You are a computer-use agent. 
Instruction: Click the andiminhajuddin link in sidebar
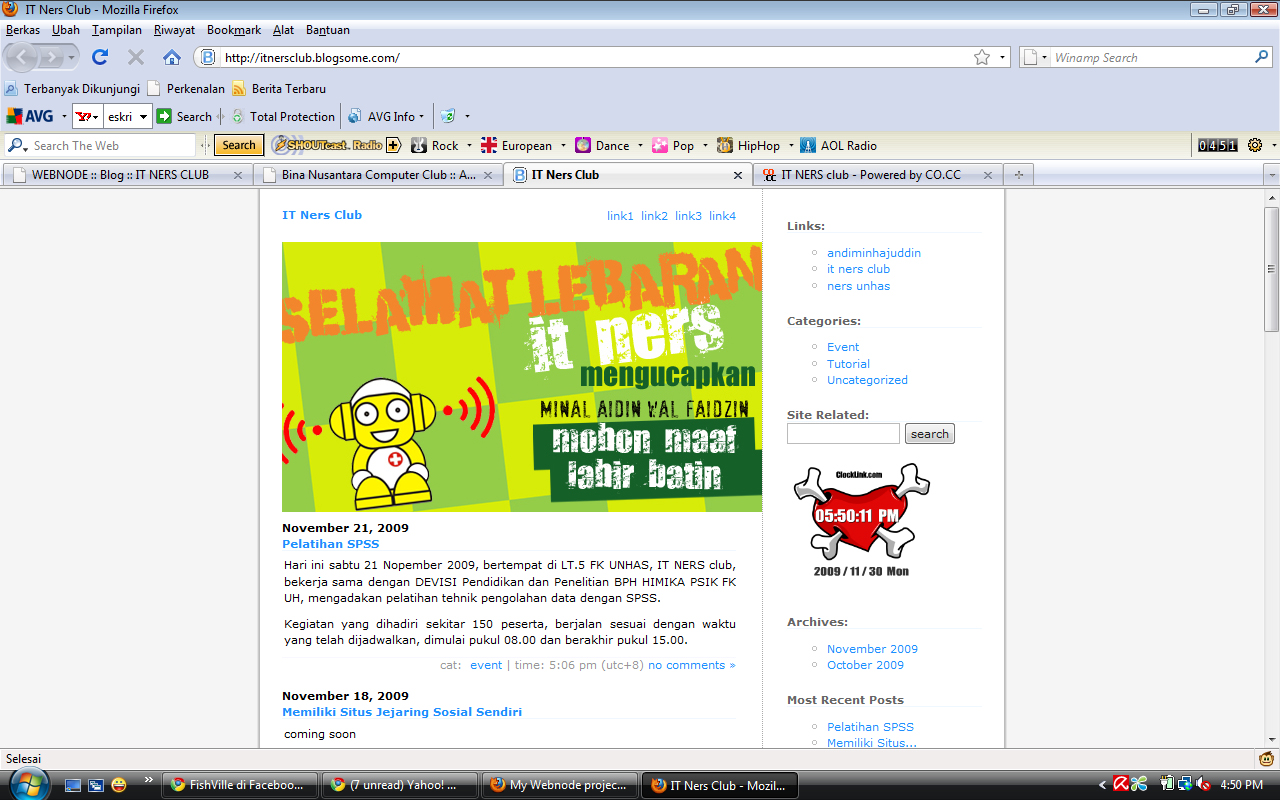click(x=873, y=253)
